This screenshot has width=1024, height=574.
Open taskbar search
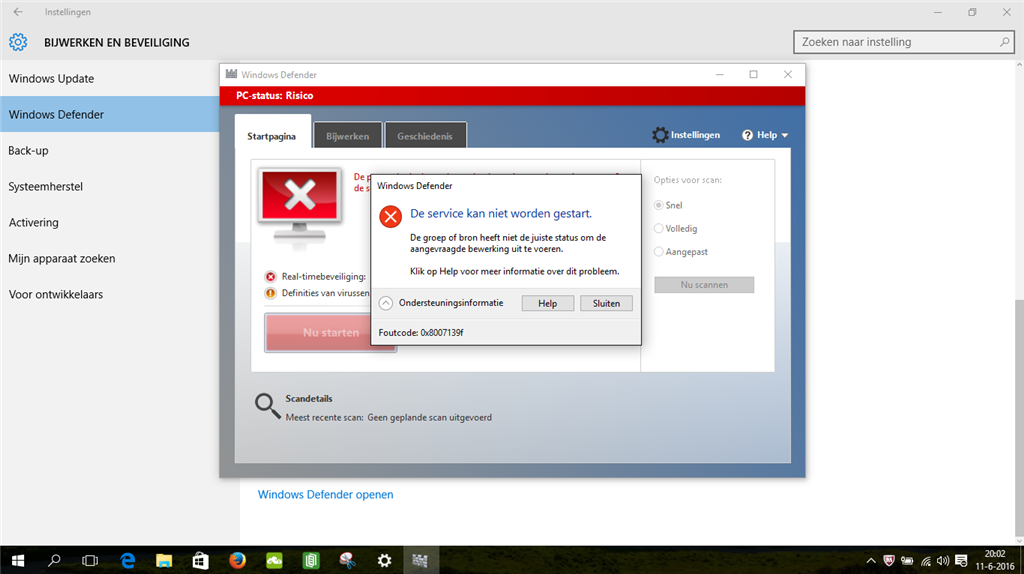click(x=54, y=560)
